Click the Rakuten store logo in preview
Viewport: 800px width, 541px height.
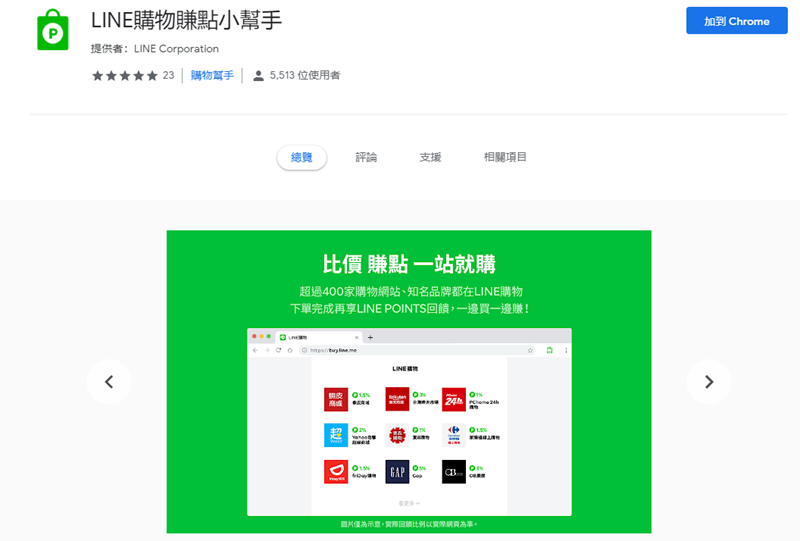[x=397, y=400]
